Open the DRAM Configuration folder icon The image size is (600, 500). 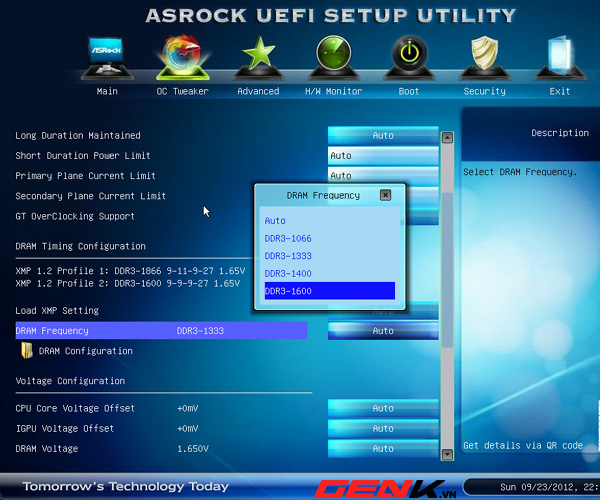[27, 351]
